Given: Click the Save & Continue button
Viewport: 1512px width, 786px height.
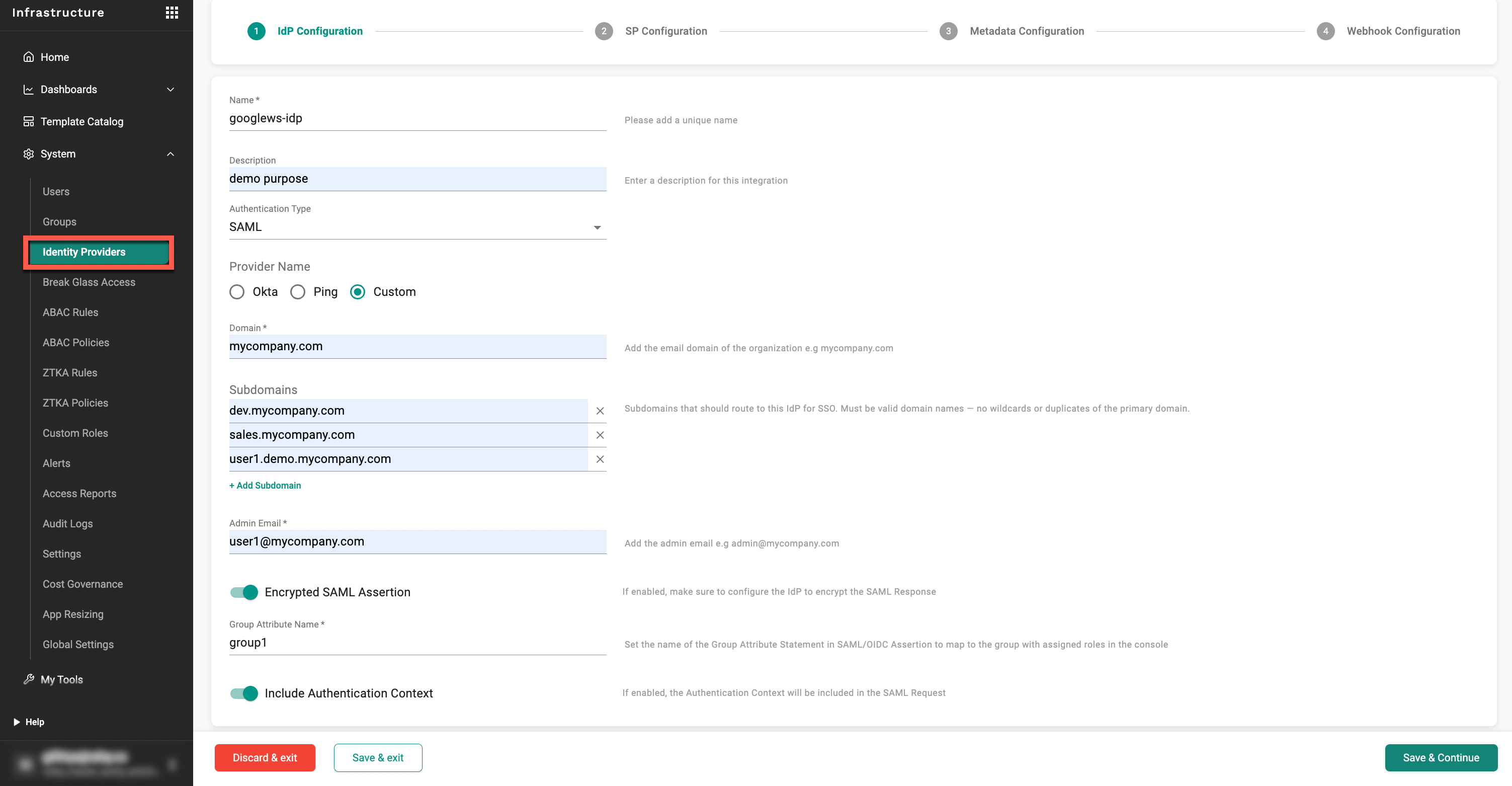Looking at the screenshot, I should [x=1441, y=758].
